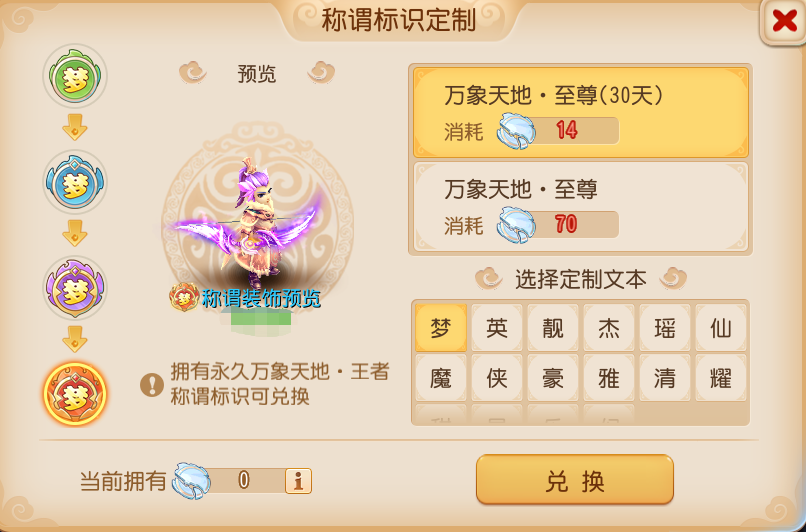Pick the 耀 character tile
Image resolution: width=806 pixels, height=532 pixels.
point(721,378)
